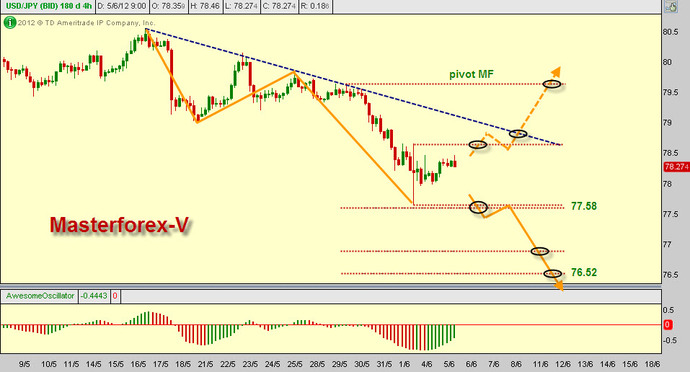Image resolution: width=690 pixels, height=372 pixels.
Task: Click the -0.4443 oscillator value box
Action: 94,296
